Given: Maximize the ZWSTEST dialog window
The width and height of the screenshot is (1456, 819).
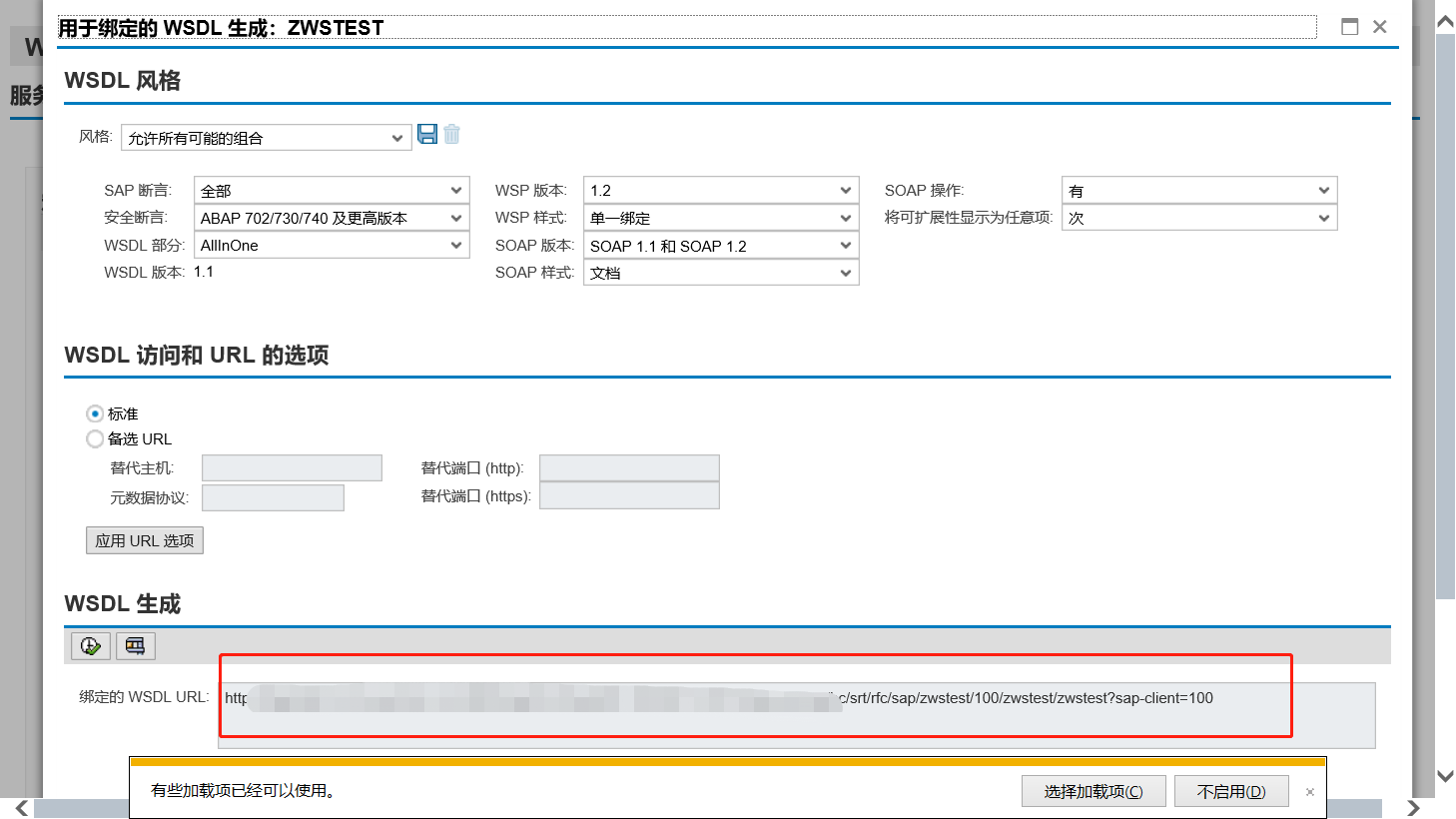Looking at the screenshot, I should pos(1350,27).
